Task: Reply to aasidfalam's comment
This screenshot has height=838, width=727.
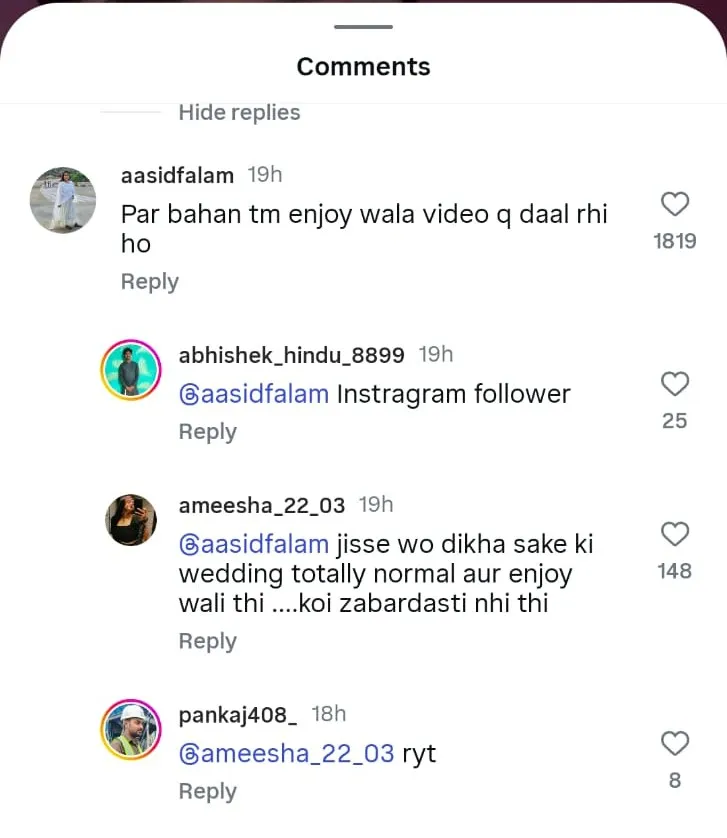Action: pos(150,282)
